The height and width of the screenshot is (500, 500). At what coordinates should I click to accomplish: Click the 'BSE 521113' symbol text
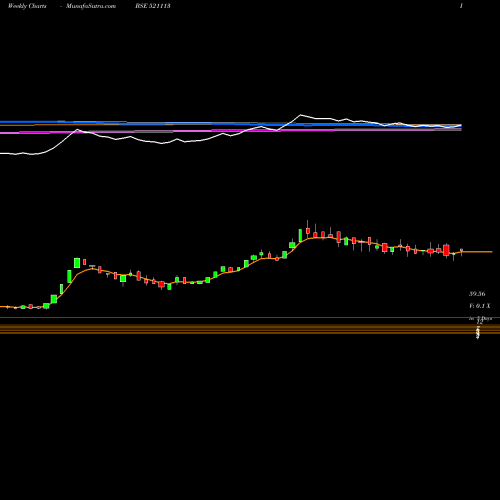(x=153, y=6)
